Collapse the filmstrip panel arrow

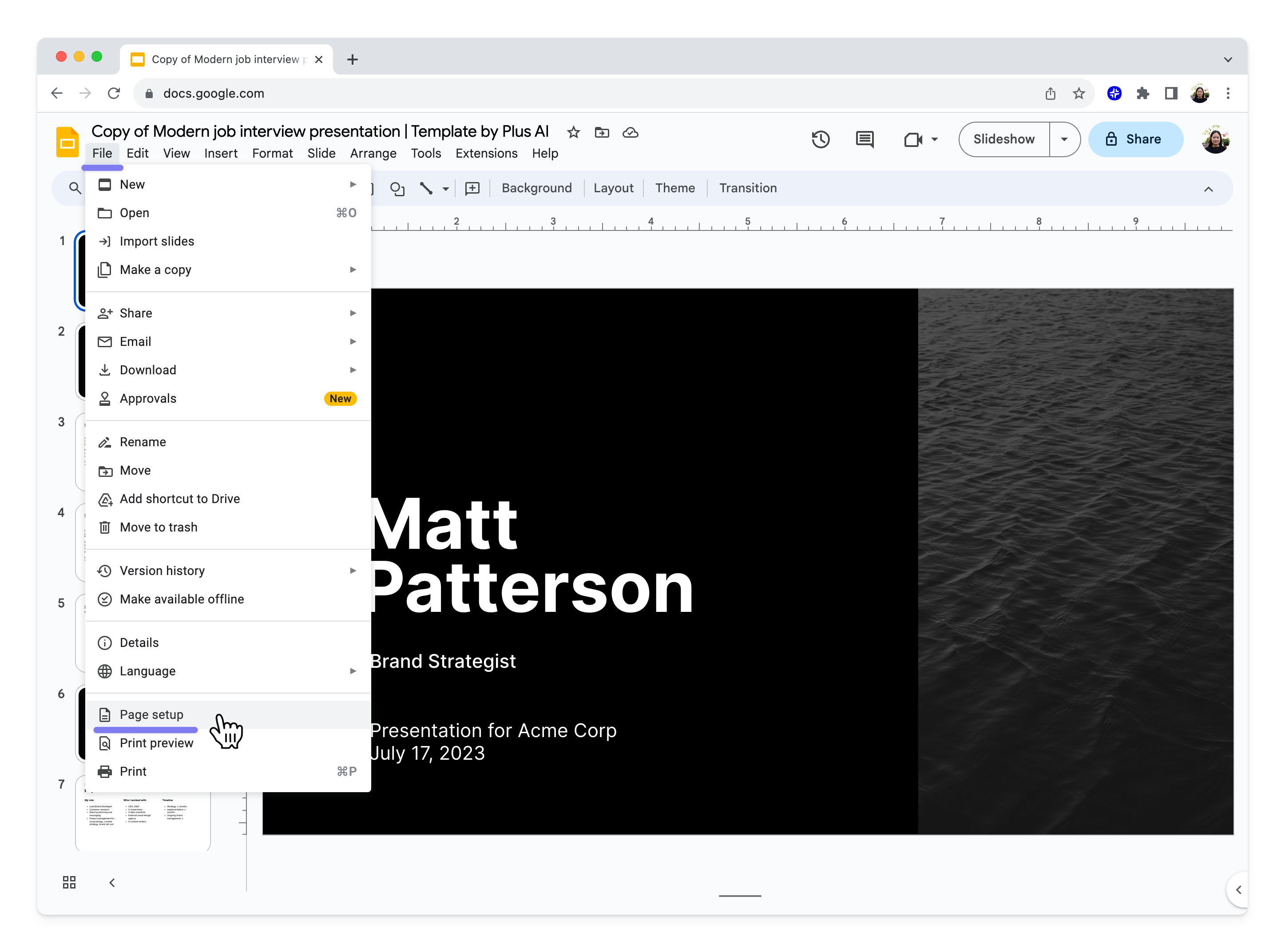(112, 882)
